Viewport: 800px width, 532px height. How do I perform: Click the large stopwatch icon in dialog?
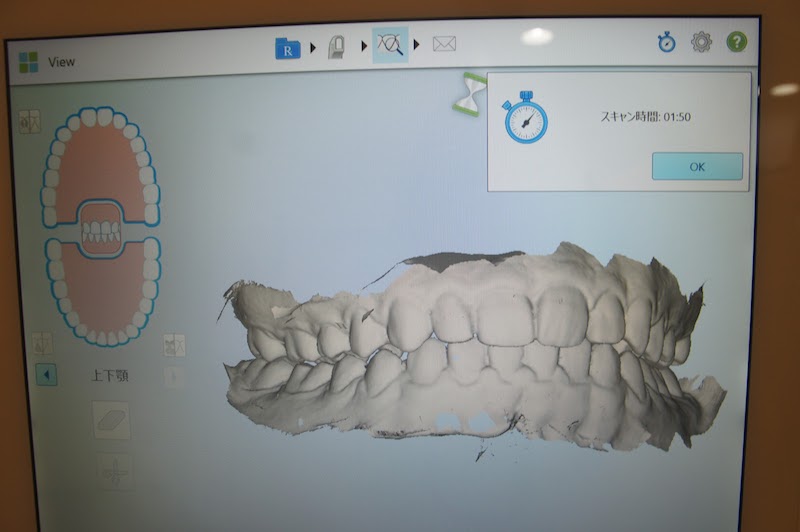526,117
